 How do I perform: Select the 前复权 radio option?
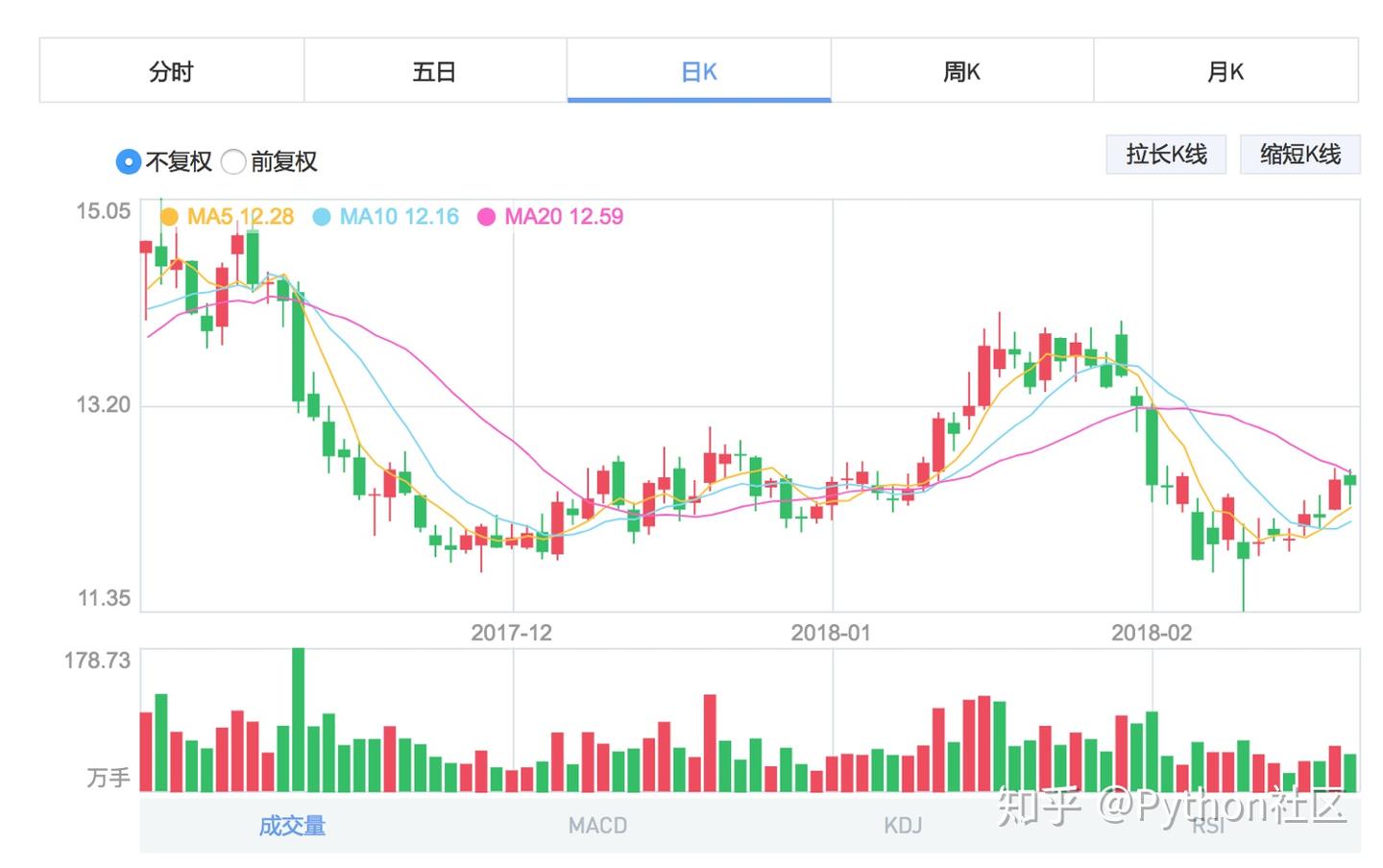coord(233,162)
